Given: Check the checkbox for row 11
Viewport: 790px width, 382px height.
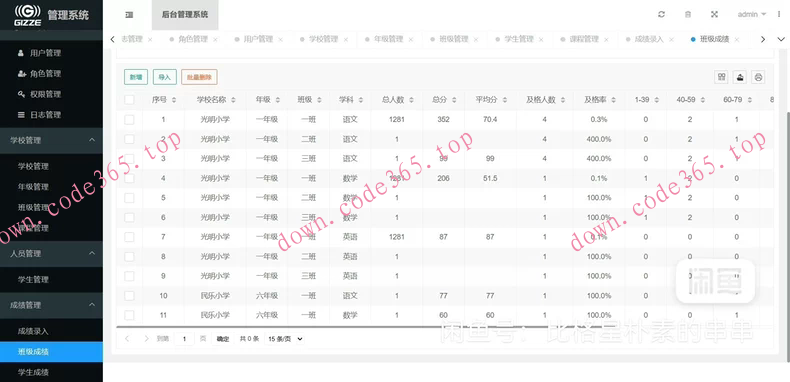Looking at the screenshot, I should pyautogui.click(x=129, y=315).
